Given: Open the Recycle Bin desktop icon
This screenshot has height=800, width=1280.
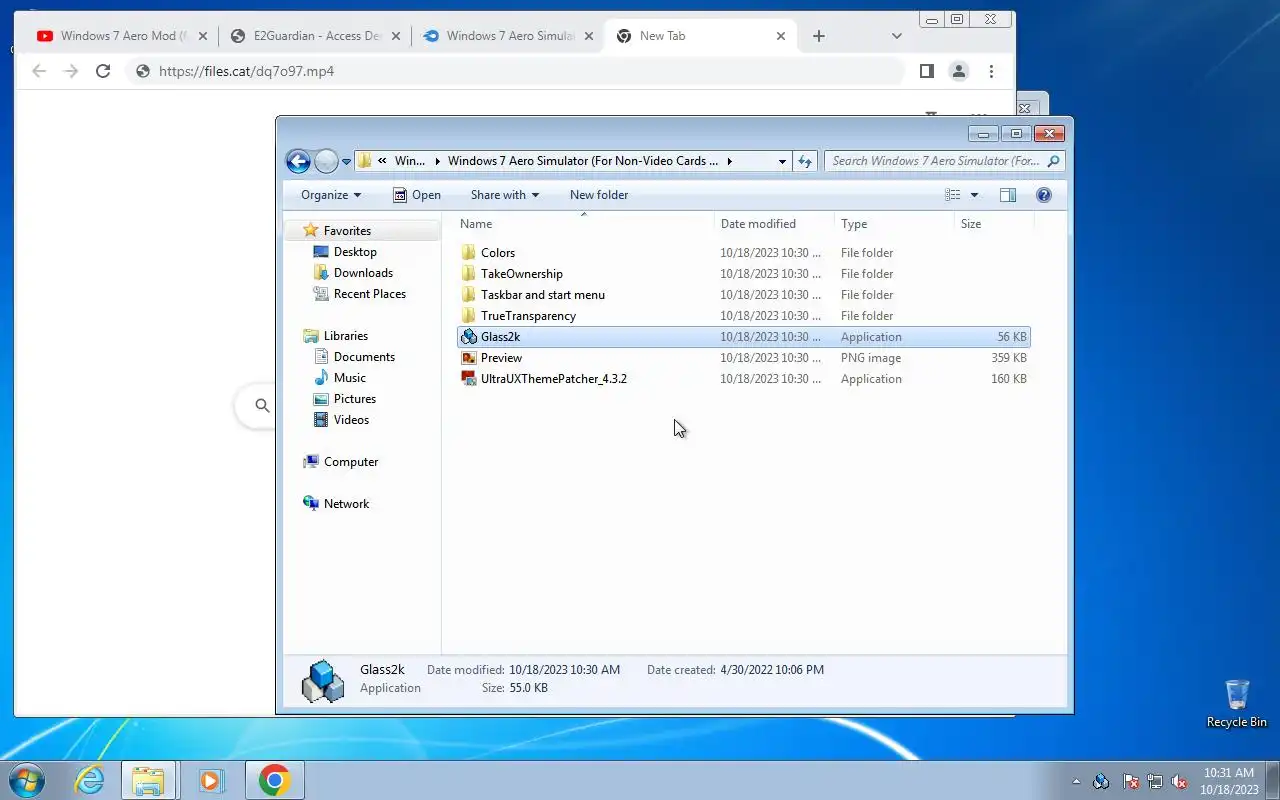Looking at the screenshot, I should tap(1237, 704).
